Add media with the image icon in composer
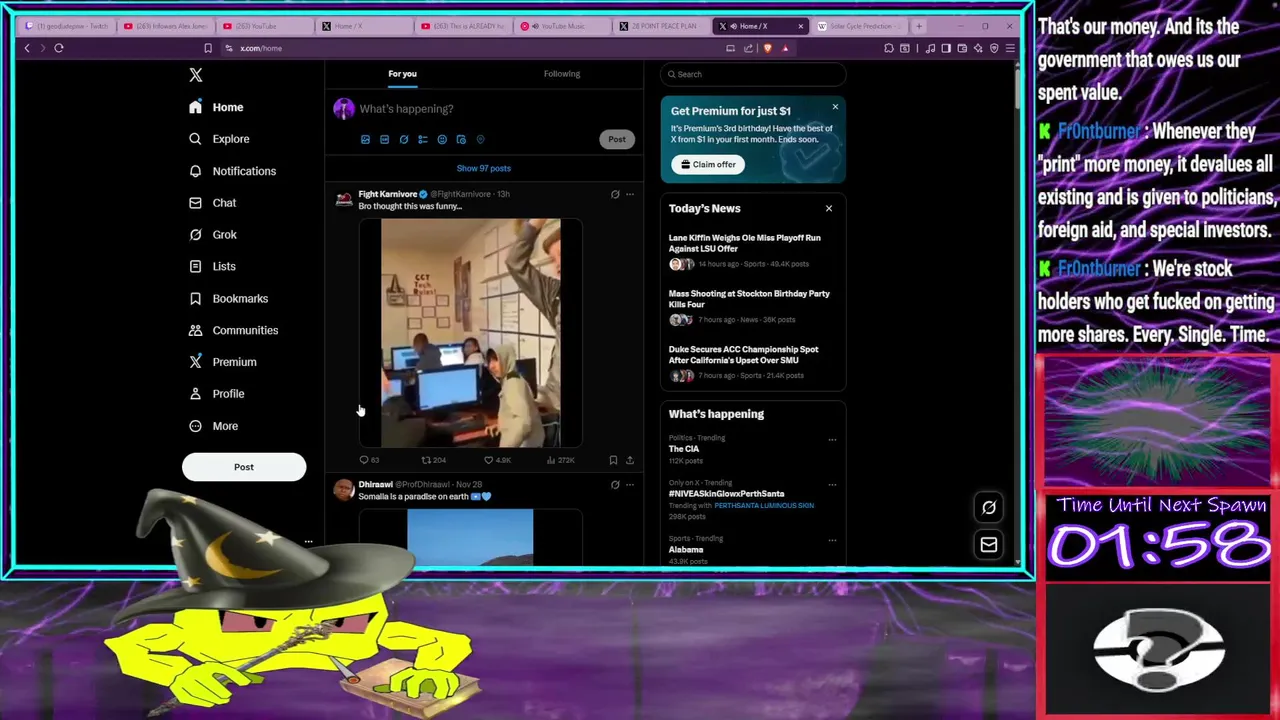The height and width of the screenshot is (720, 1280). pos(365,140)
